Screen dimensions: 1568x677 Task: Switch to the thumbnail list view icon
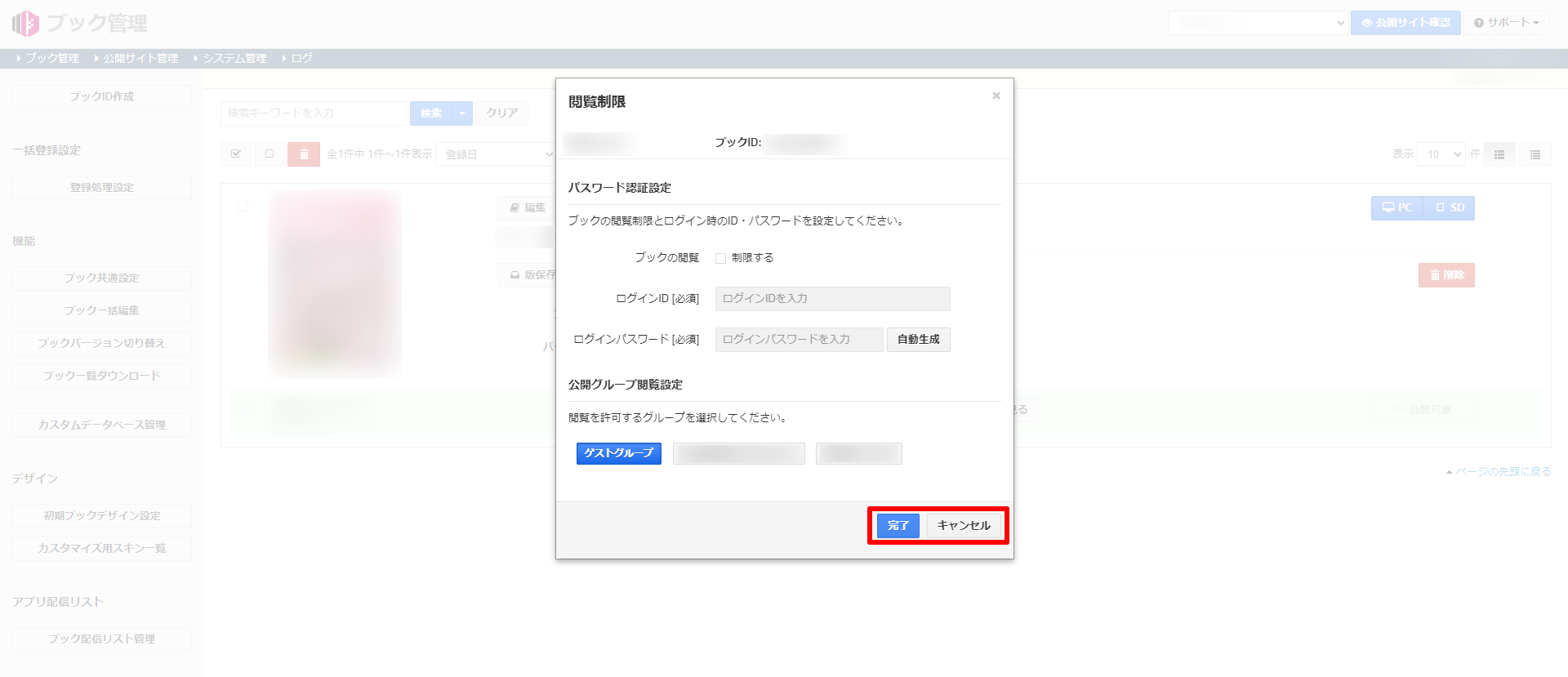pyautogui.click(x=1499, y=154)
